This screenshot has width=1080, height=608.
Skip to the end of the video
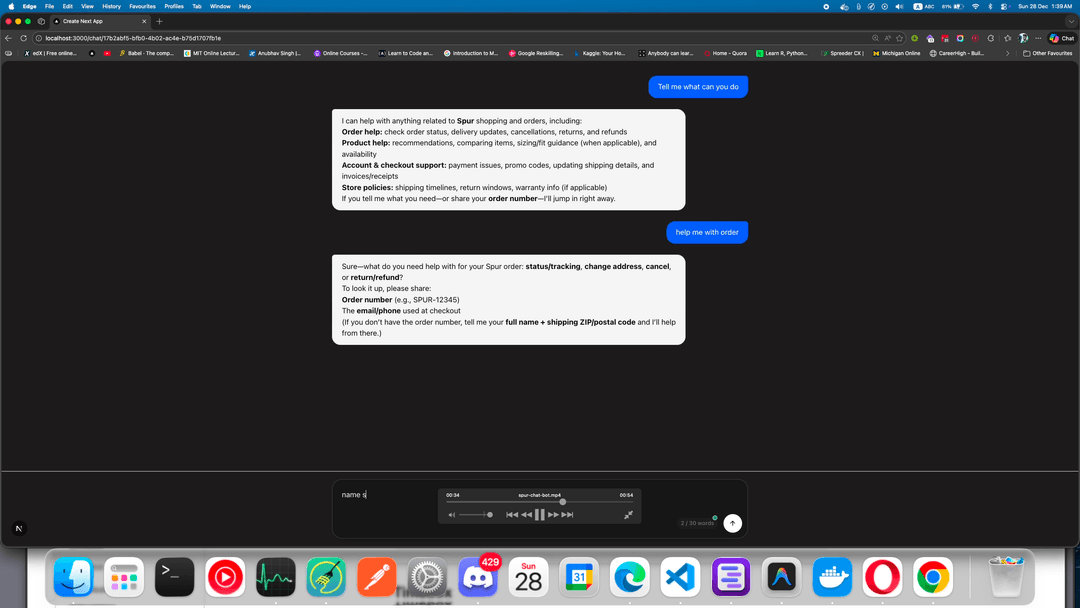[567, 514]
